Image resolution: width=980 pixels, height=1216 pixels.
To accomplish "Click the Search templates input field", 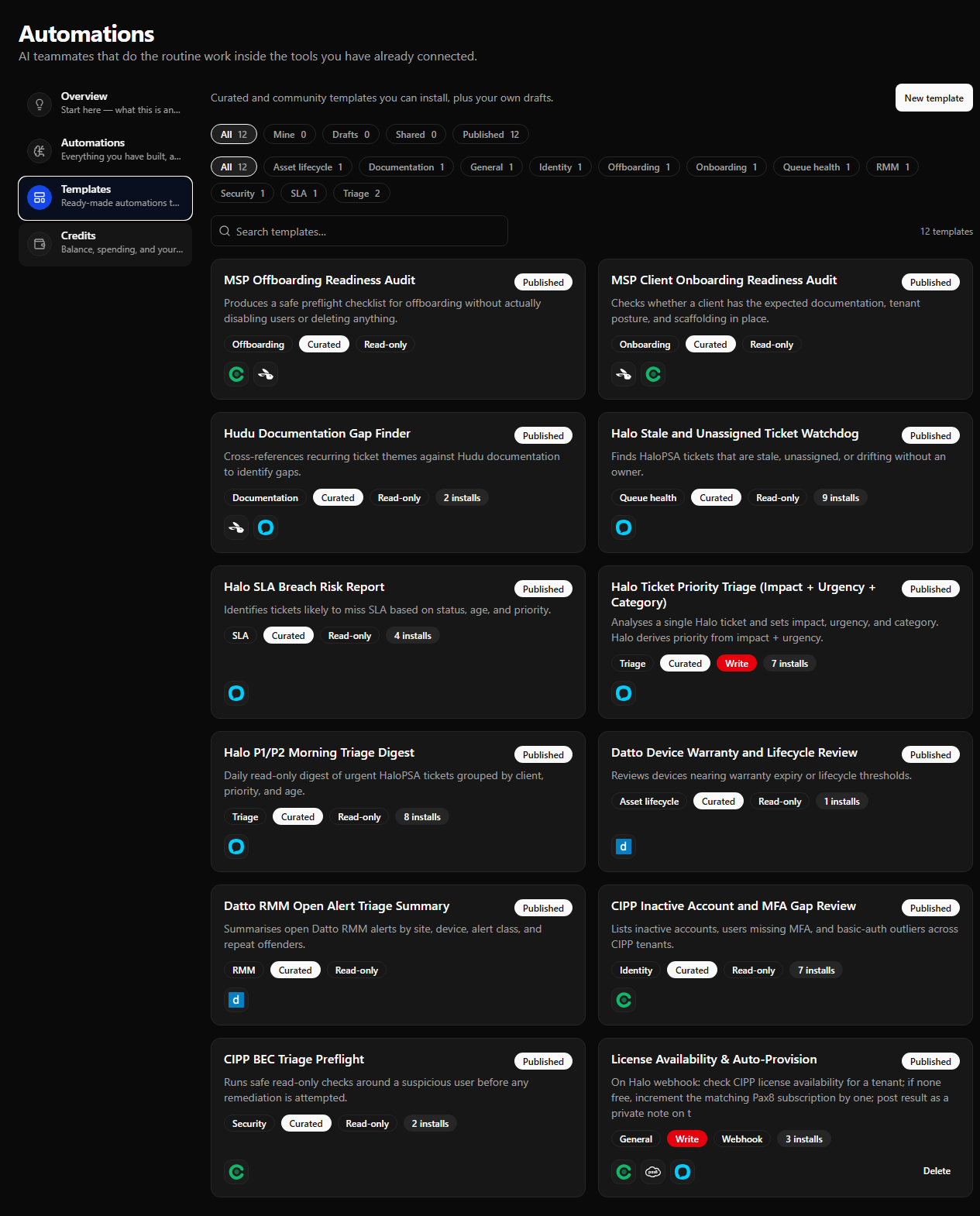I will [x=359, y=231].
